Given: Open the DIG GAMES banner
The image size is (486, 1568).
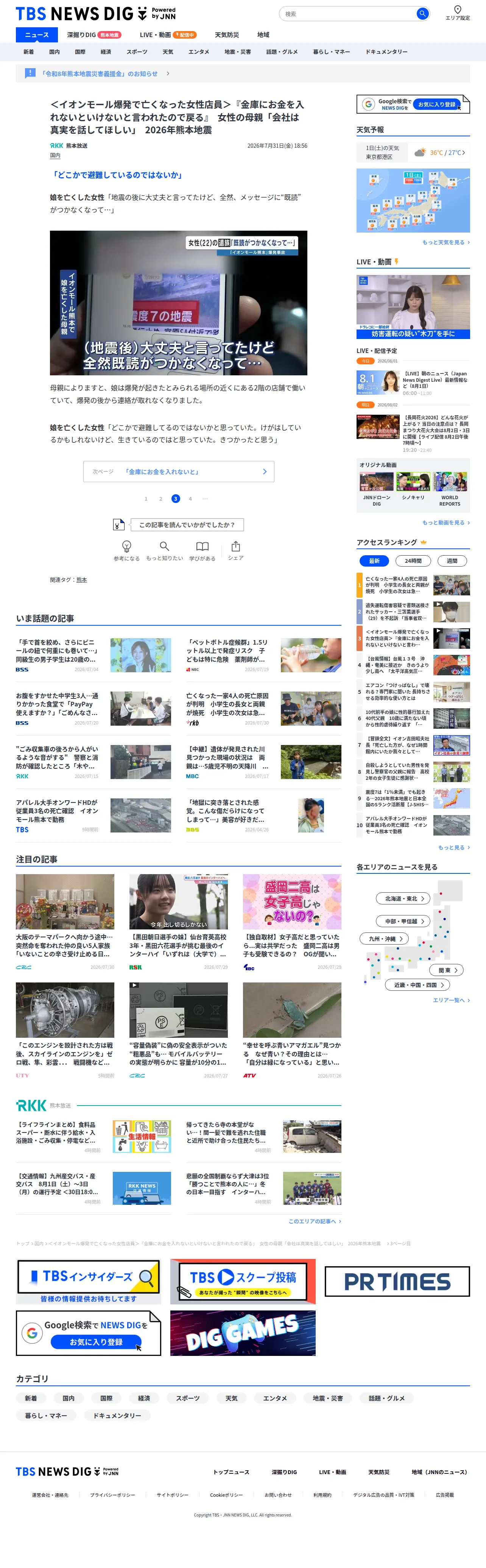Looking at the screenshot, I should pos(243,1333).
